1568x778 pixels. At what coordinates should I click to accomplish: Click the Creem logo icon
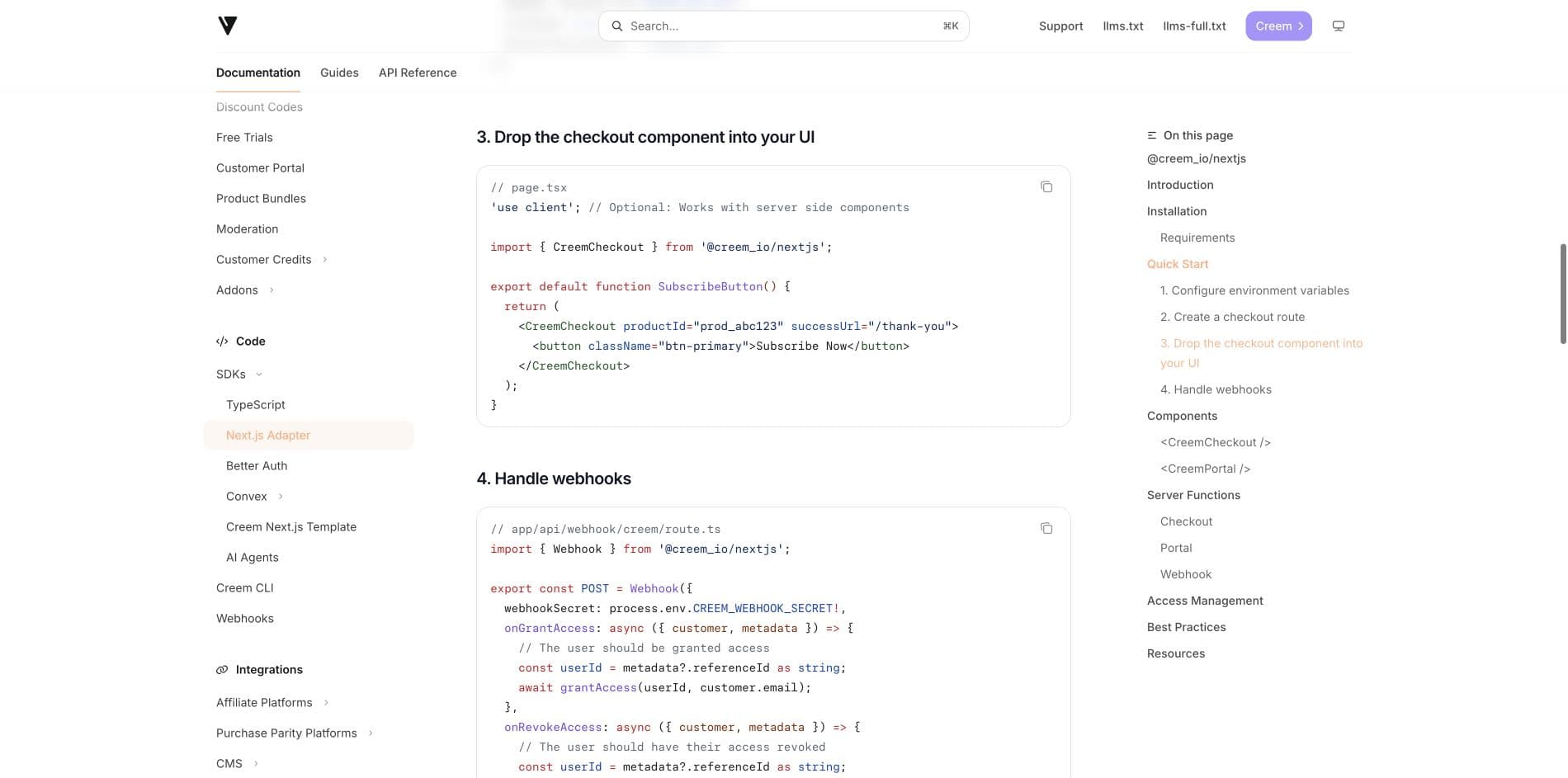(x=228, y=26)
